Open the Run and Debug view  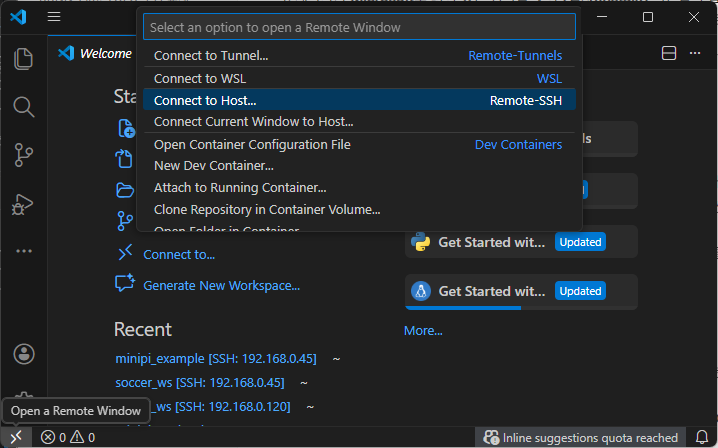(22, 204)
